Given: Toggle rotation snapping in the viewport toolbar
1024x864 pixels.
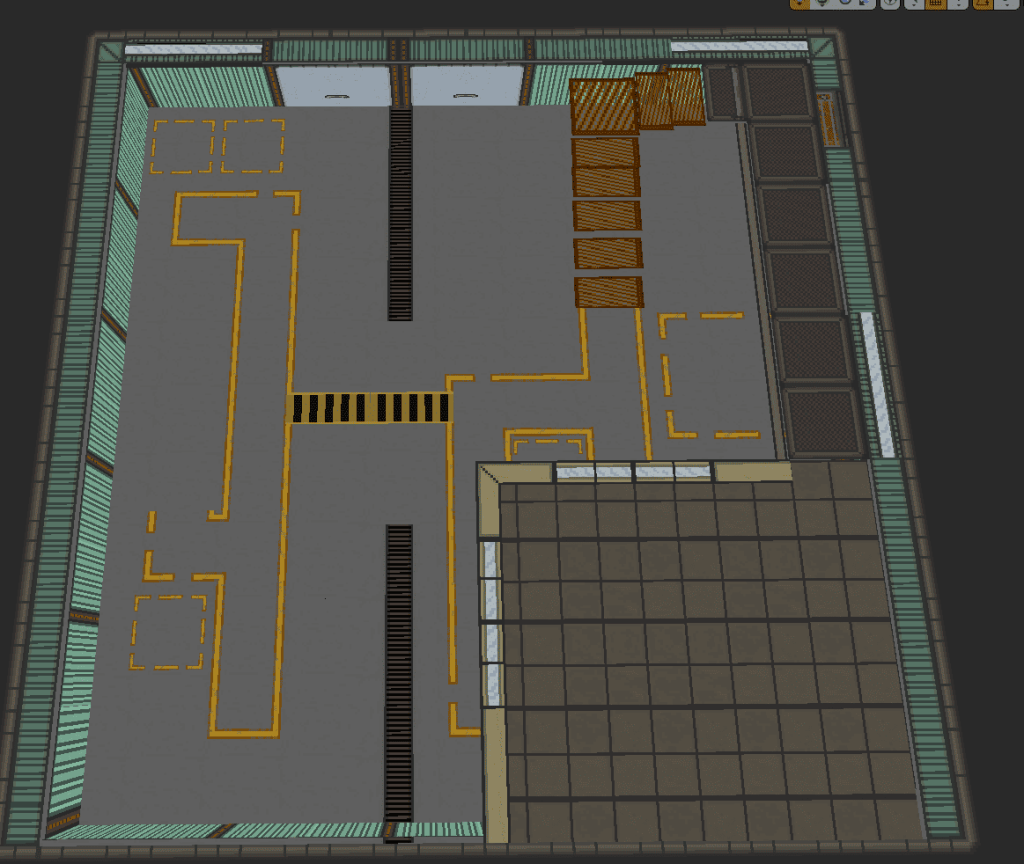Looking at the screenshot, I should 983,3.
